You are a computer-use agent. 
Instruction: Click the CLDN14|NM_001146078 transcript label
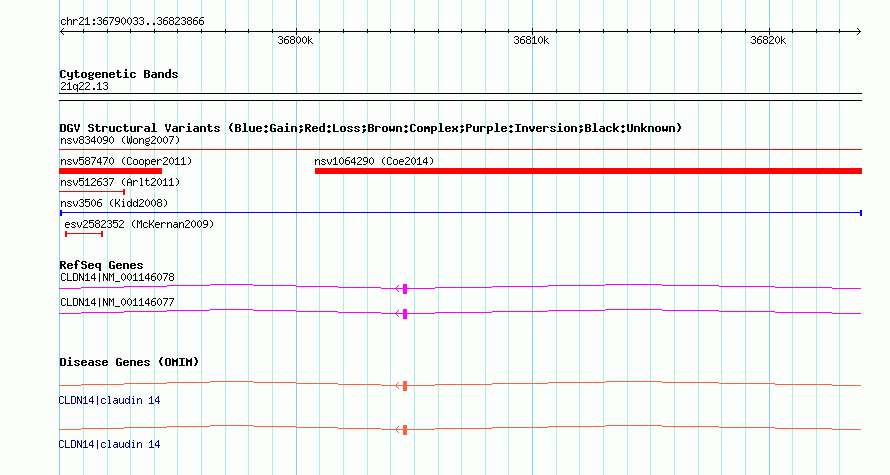(117, 278)
